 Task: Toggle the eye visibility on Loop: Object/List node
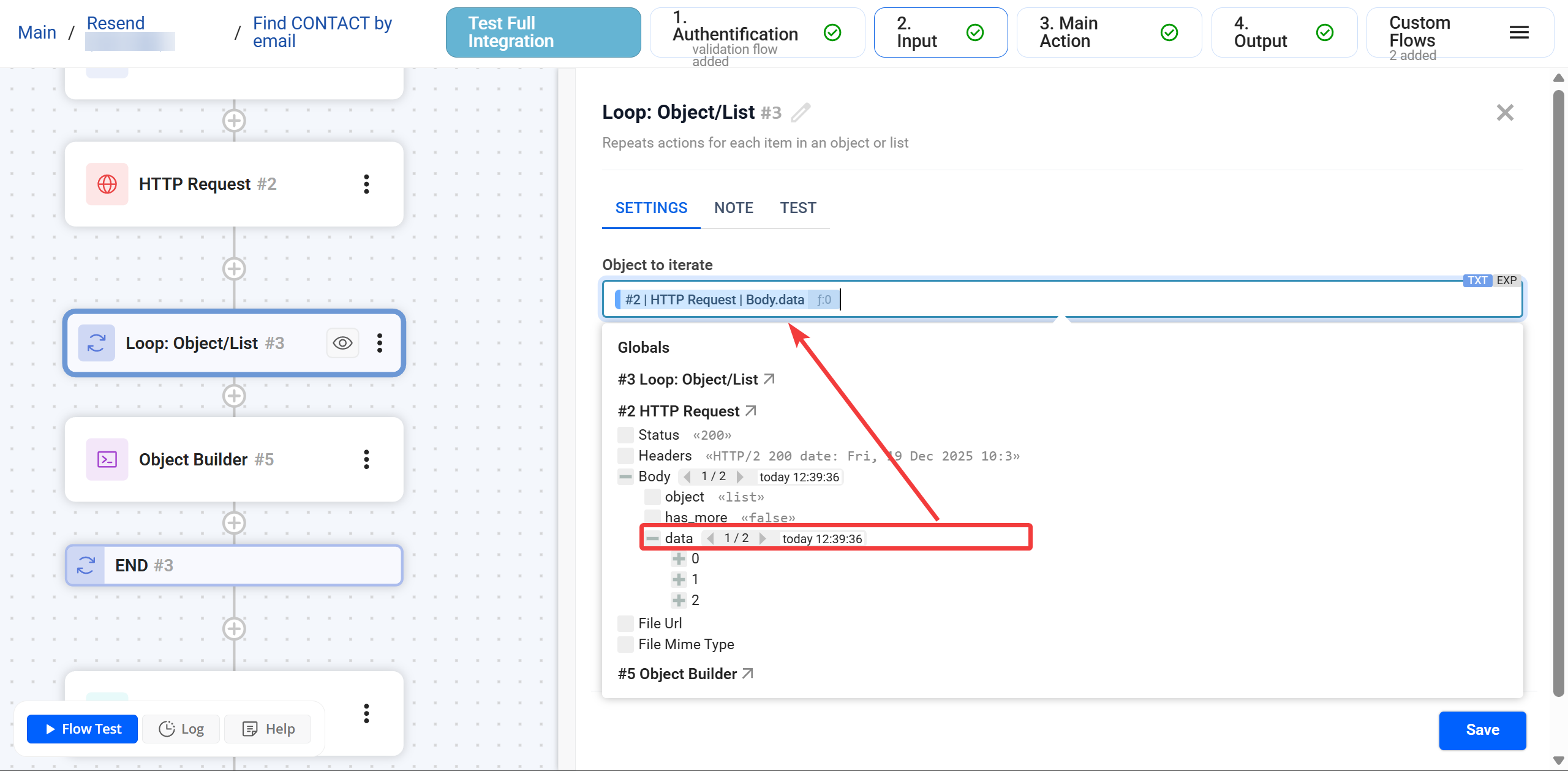tap(342, 343)
